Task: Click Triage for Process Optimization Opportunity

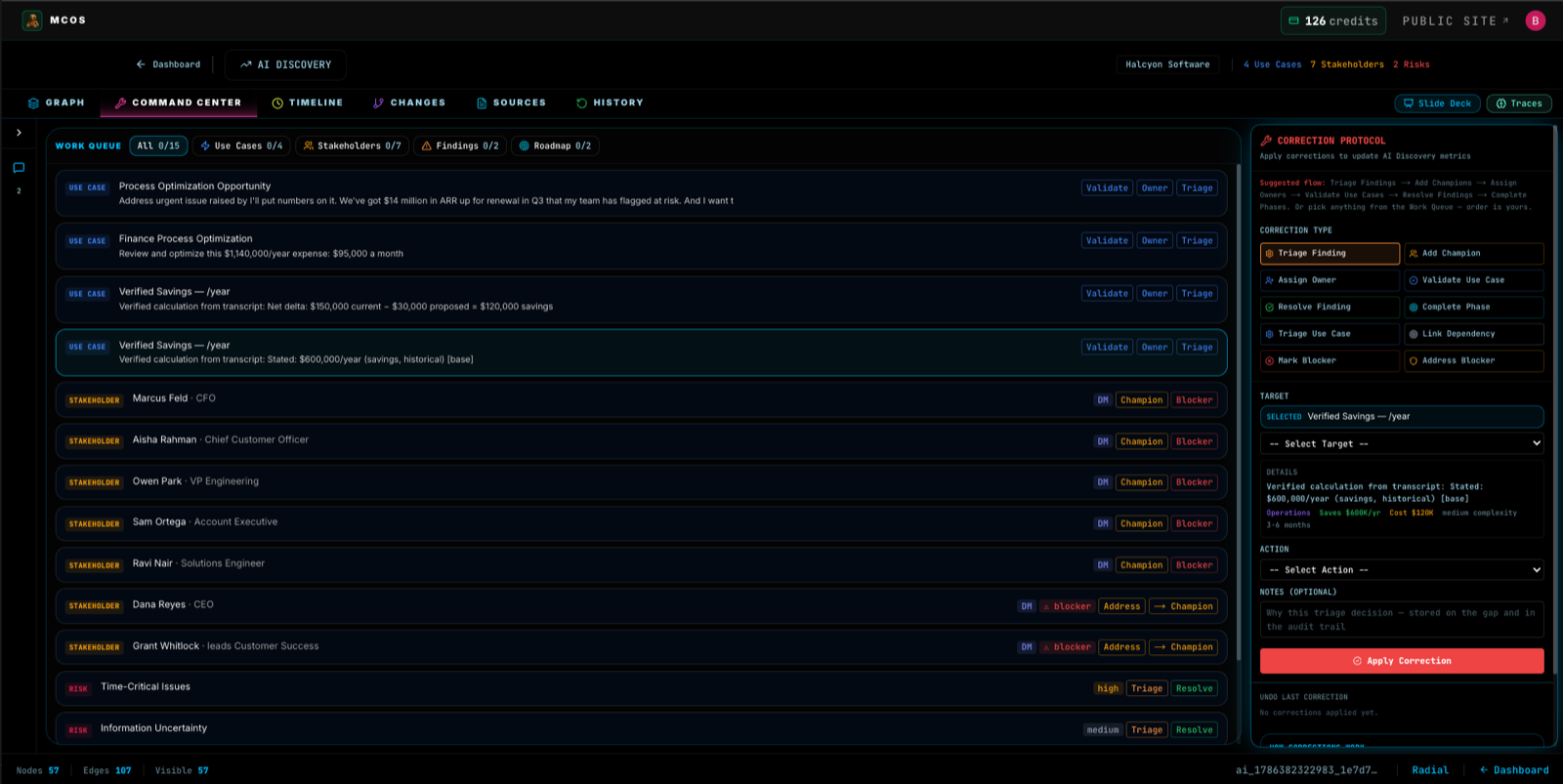Action: coord(1197,187)
